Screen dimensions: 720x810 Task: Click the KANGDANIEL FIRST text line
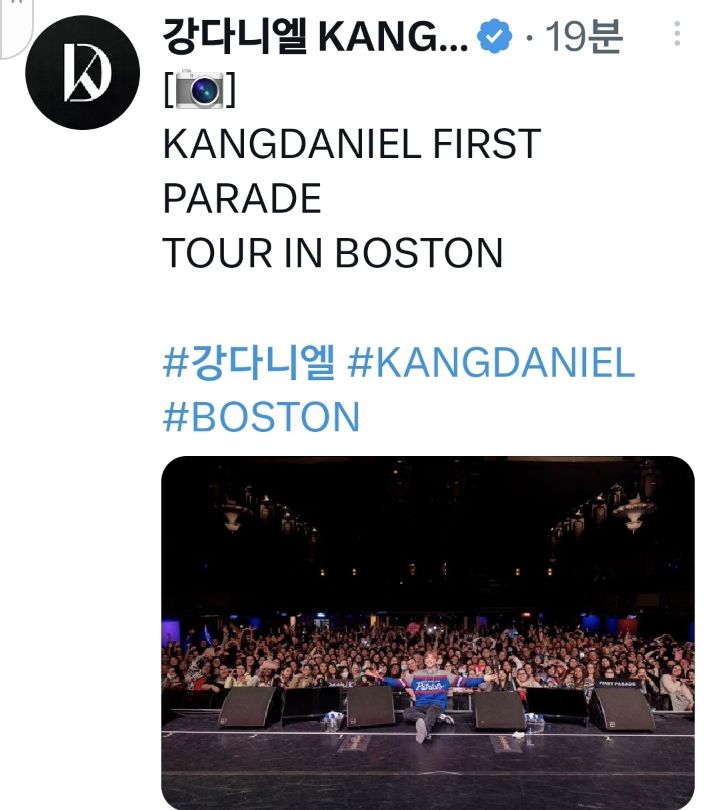click(350, 146)
